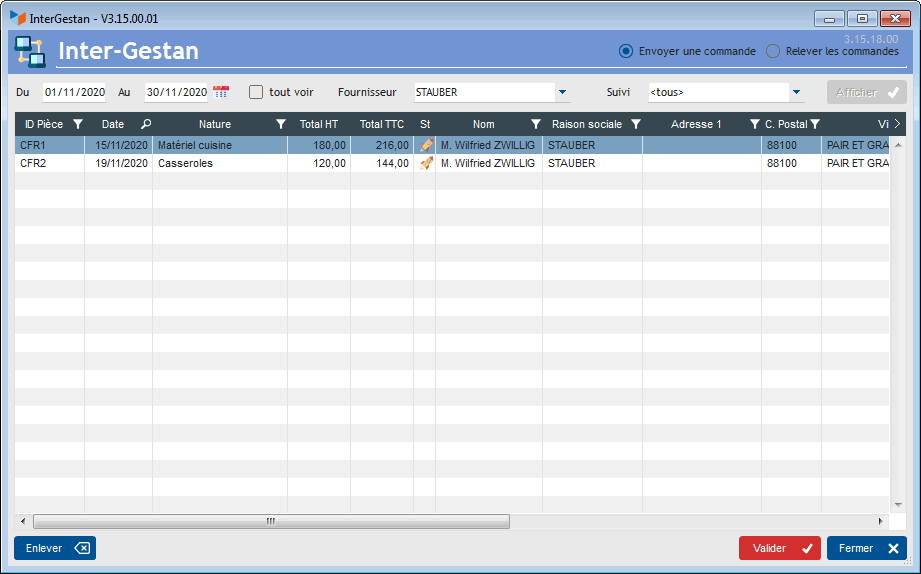
Task: Click the rocket status icon on row CFR1
Action: [x=426, y=145]
